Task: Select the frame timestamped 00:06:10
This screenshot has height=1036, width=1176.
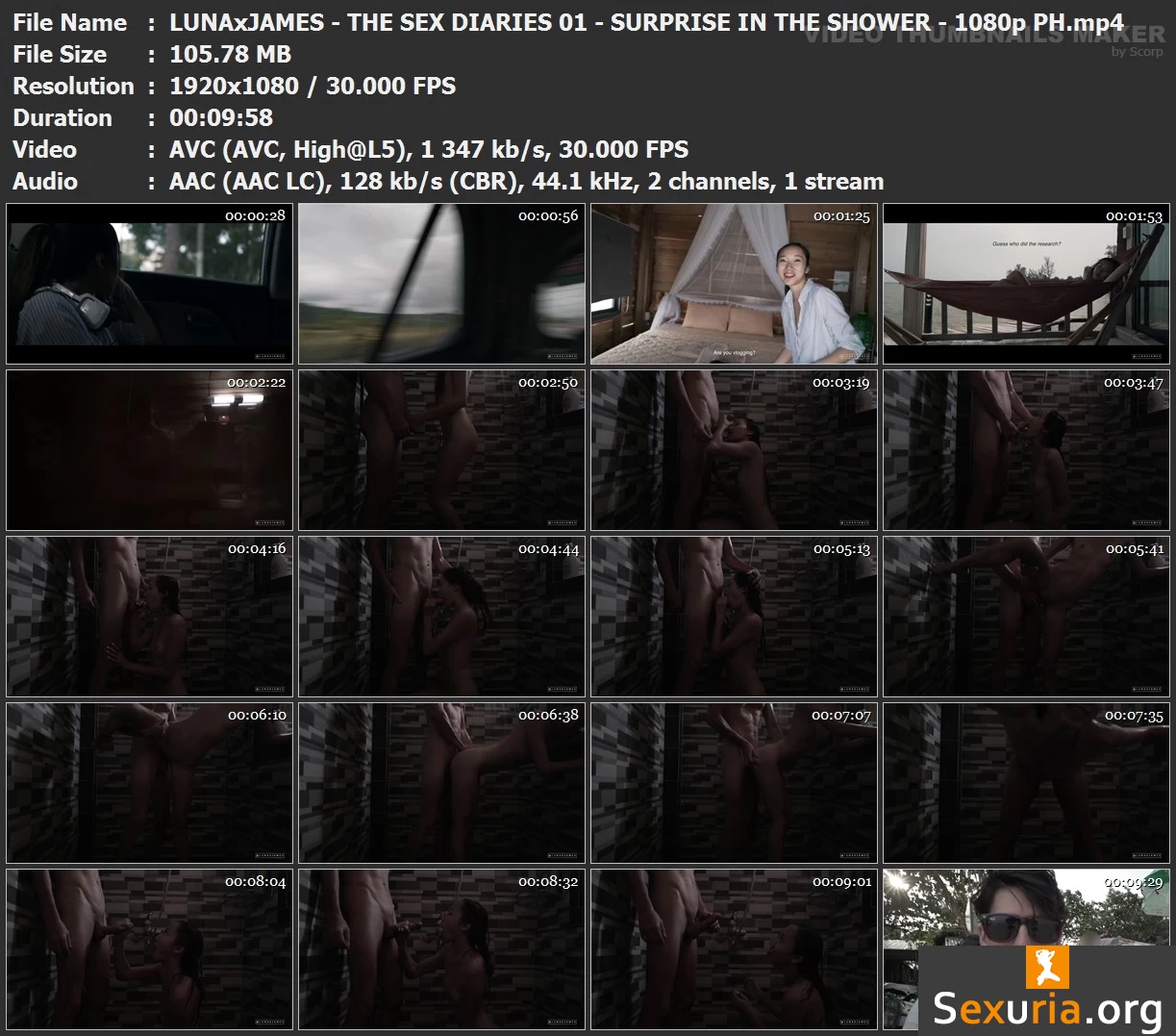Action: pos(149,783)
